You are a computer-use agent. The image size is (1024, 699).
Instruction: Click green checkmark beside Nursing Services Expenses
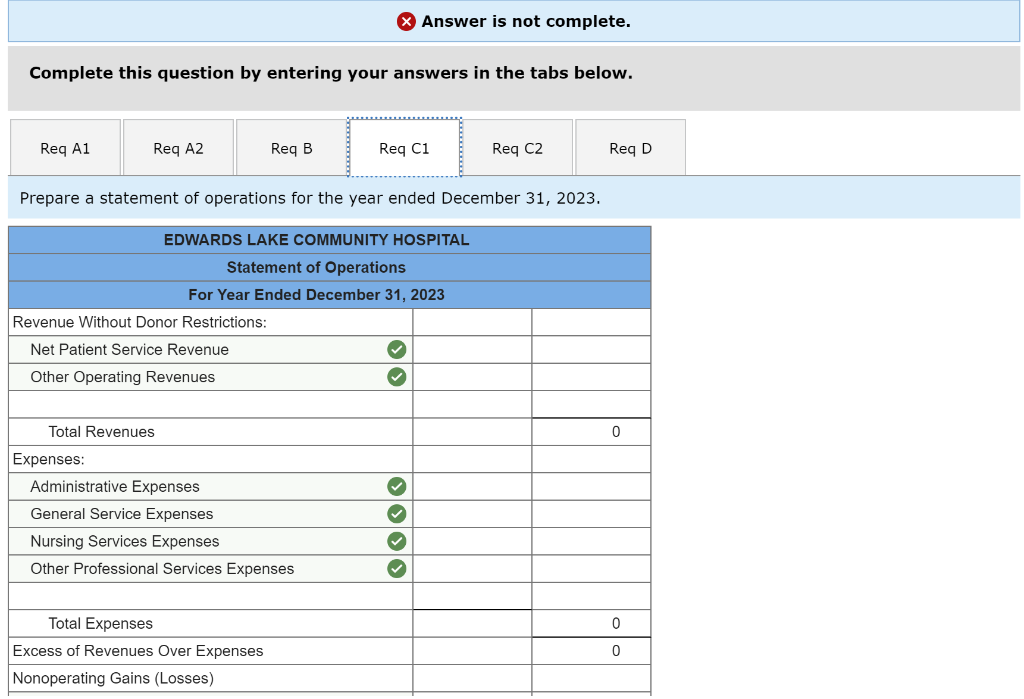[396, 542]
